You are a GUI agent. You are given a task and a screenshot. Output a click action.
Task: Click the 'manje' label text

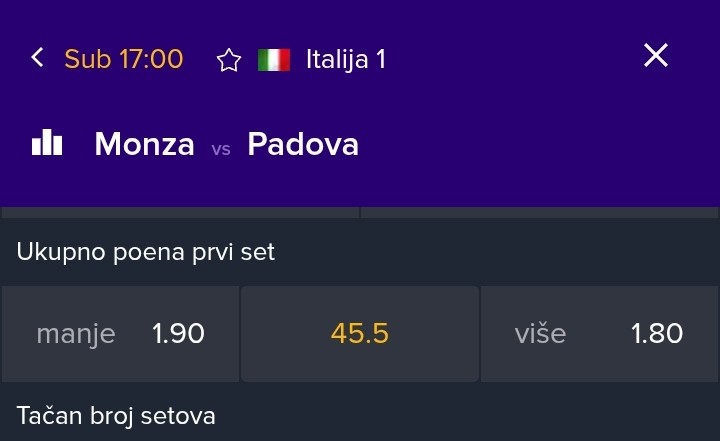(76, 334)
